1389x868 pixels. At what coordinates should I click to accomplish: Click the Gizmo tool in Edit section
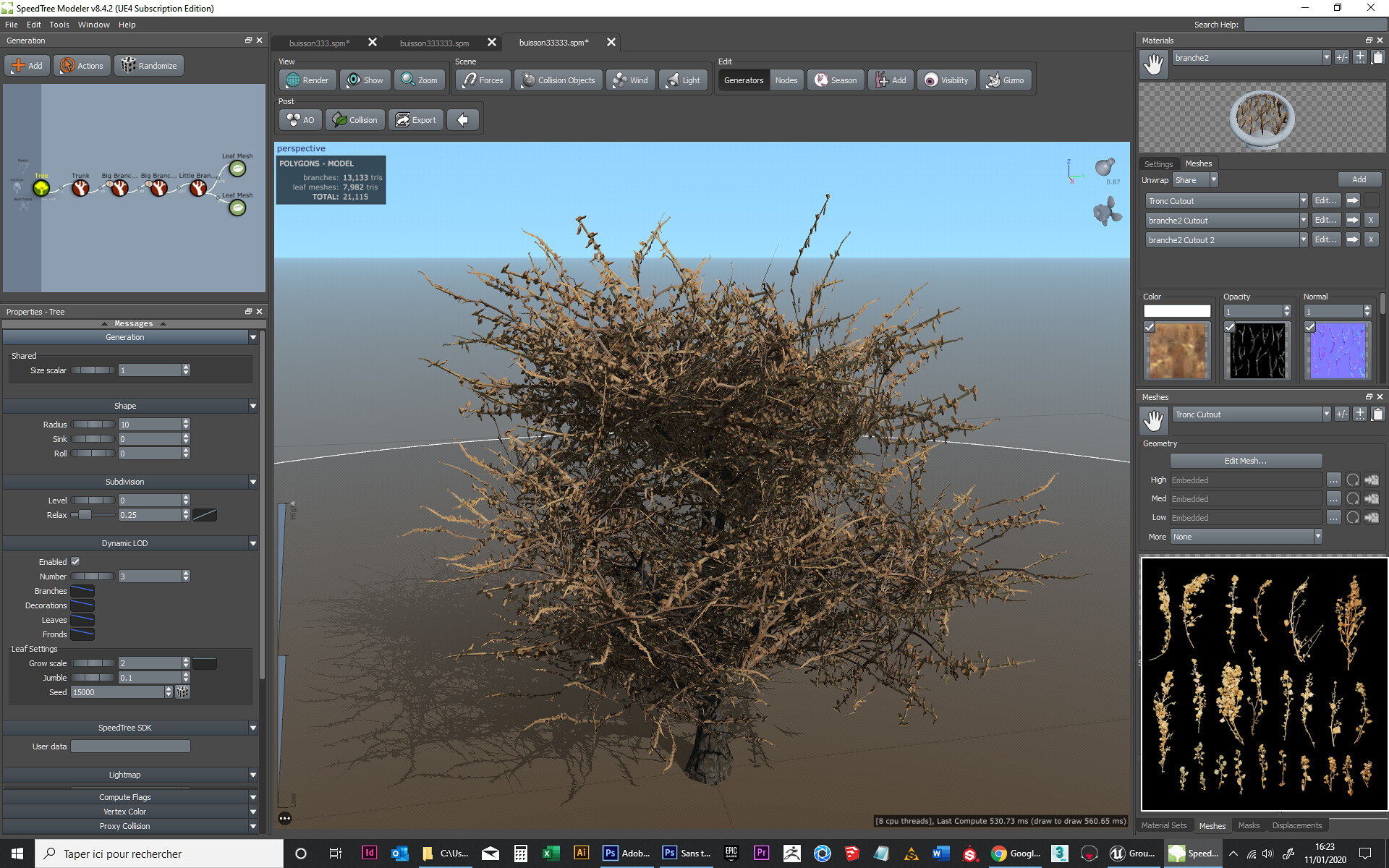pos(1006,80)
